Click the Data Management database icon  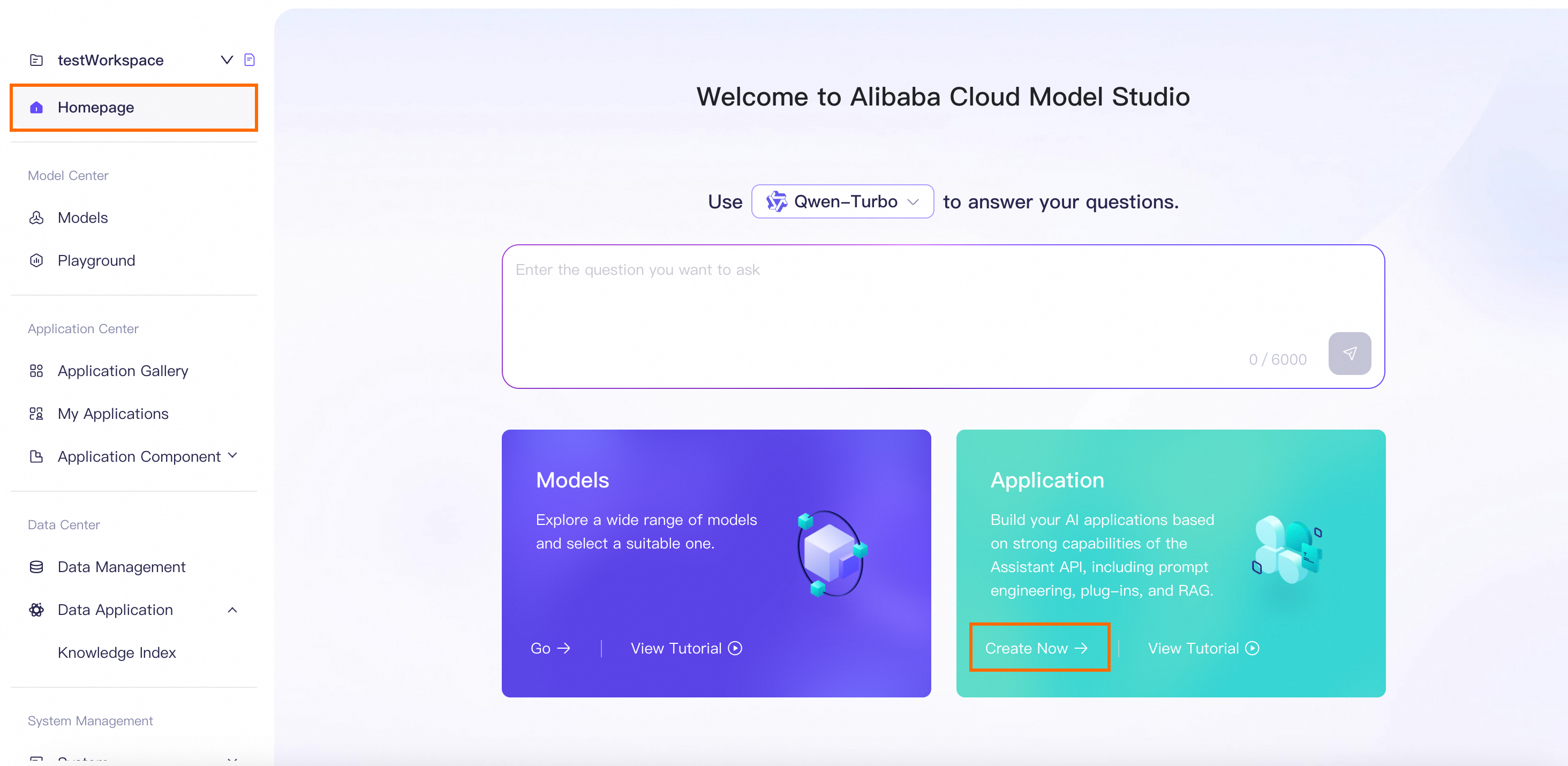click(x=36, y=567)
